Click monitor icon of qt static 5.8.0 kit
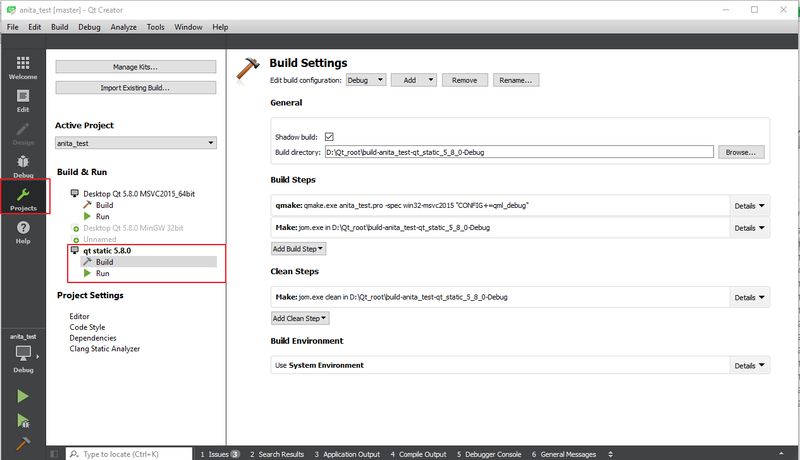The height and width of the screenshot is (460, 800). pos(74,250)
